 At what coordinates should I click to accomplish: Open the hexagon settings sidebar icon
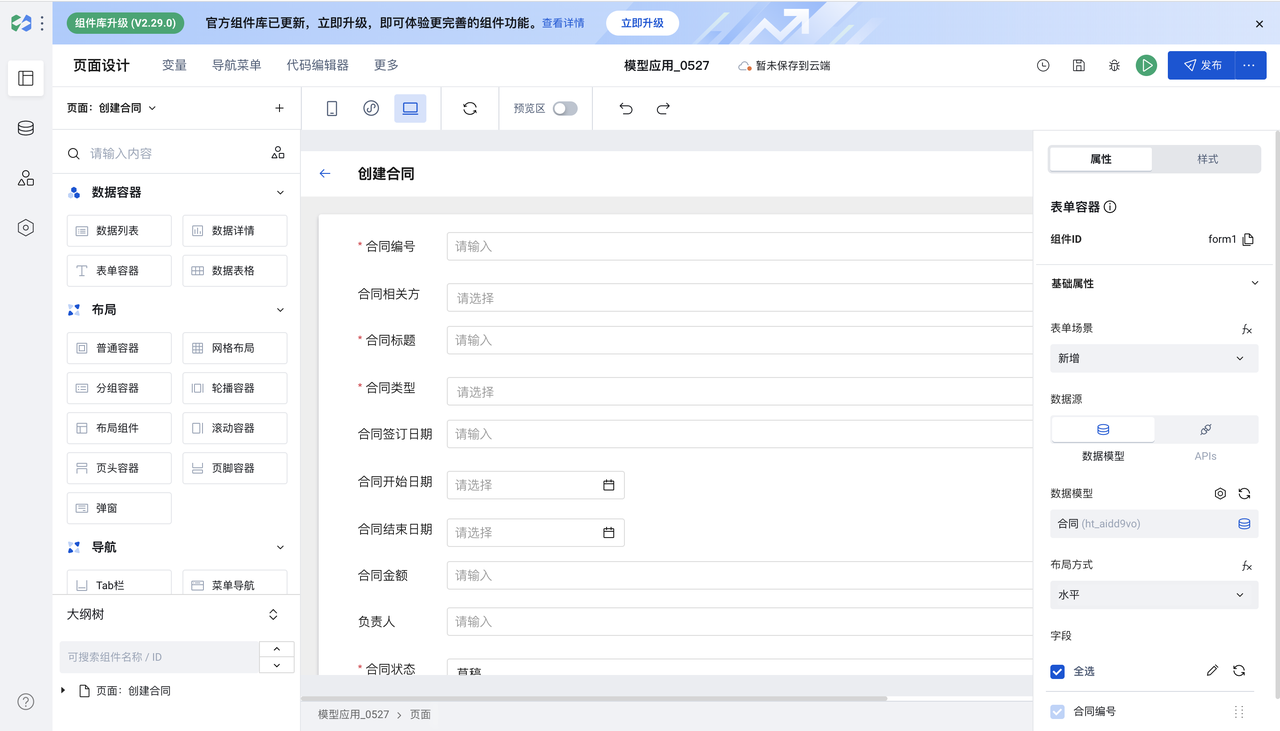[26, 228]
